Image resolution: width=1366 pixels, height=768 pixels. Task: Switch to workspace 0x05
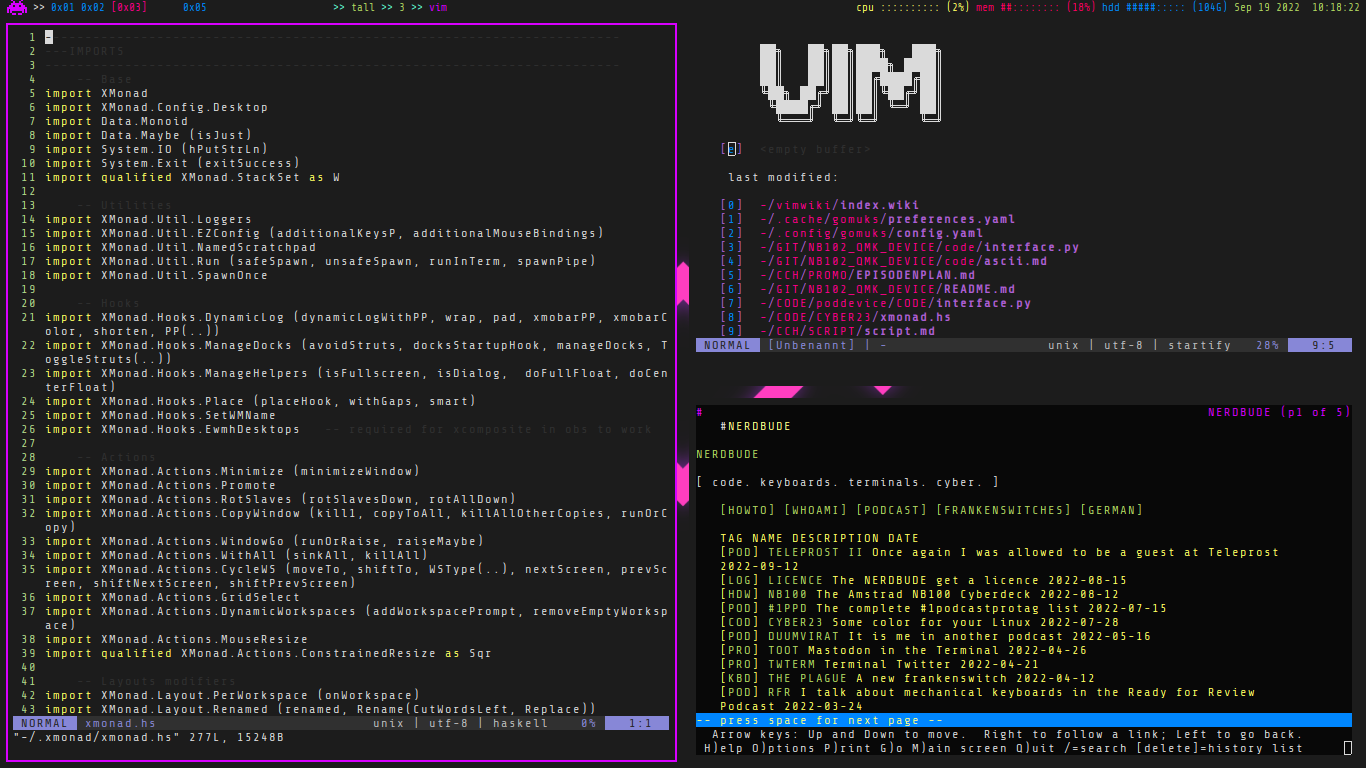[195, 7]
